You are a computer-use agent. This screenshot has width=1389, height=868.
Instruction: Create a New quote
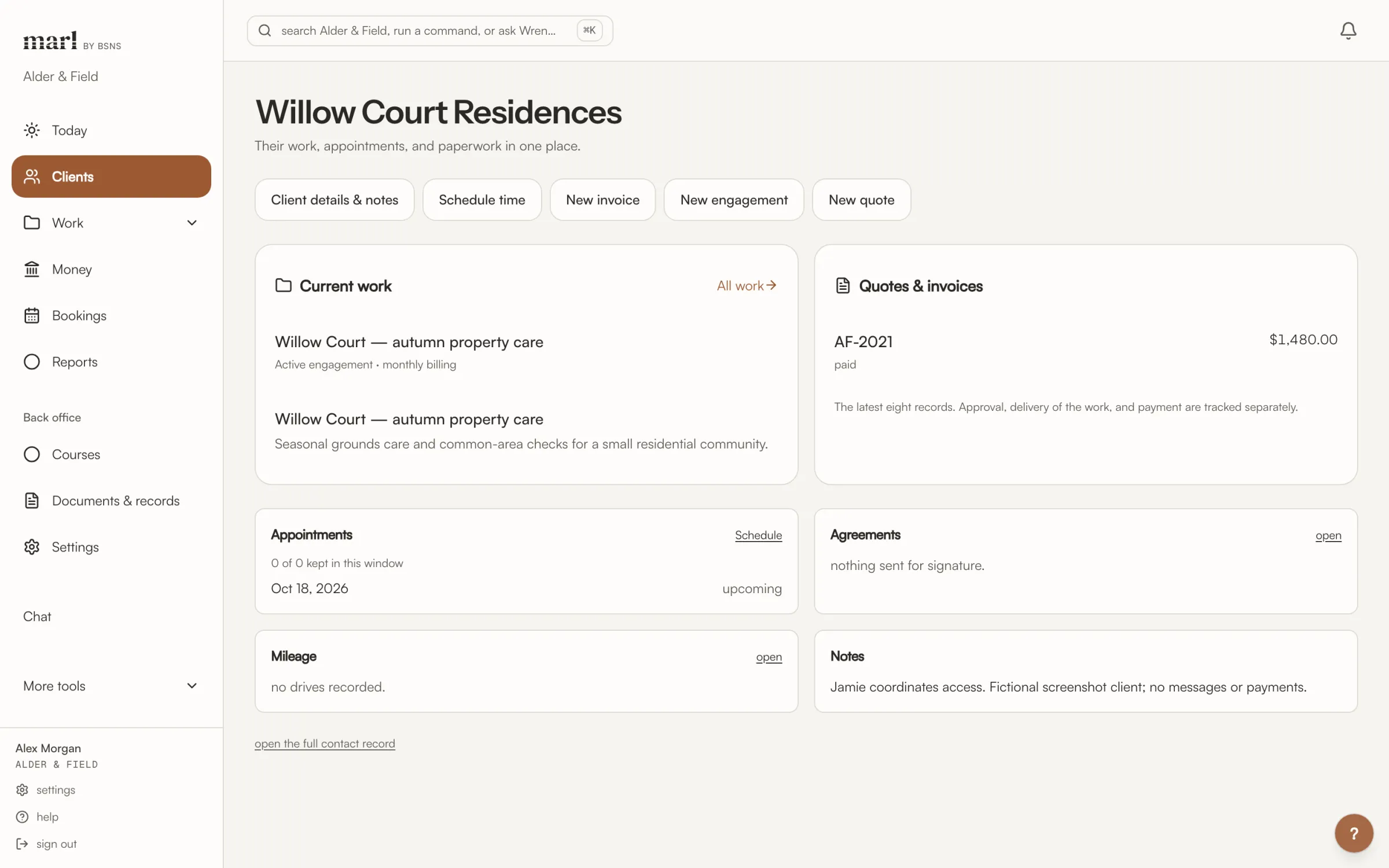pyautogui.click(x=861, y=200)
